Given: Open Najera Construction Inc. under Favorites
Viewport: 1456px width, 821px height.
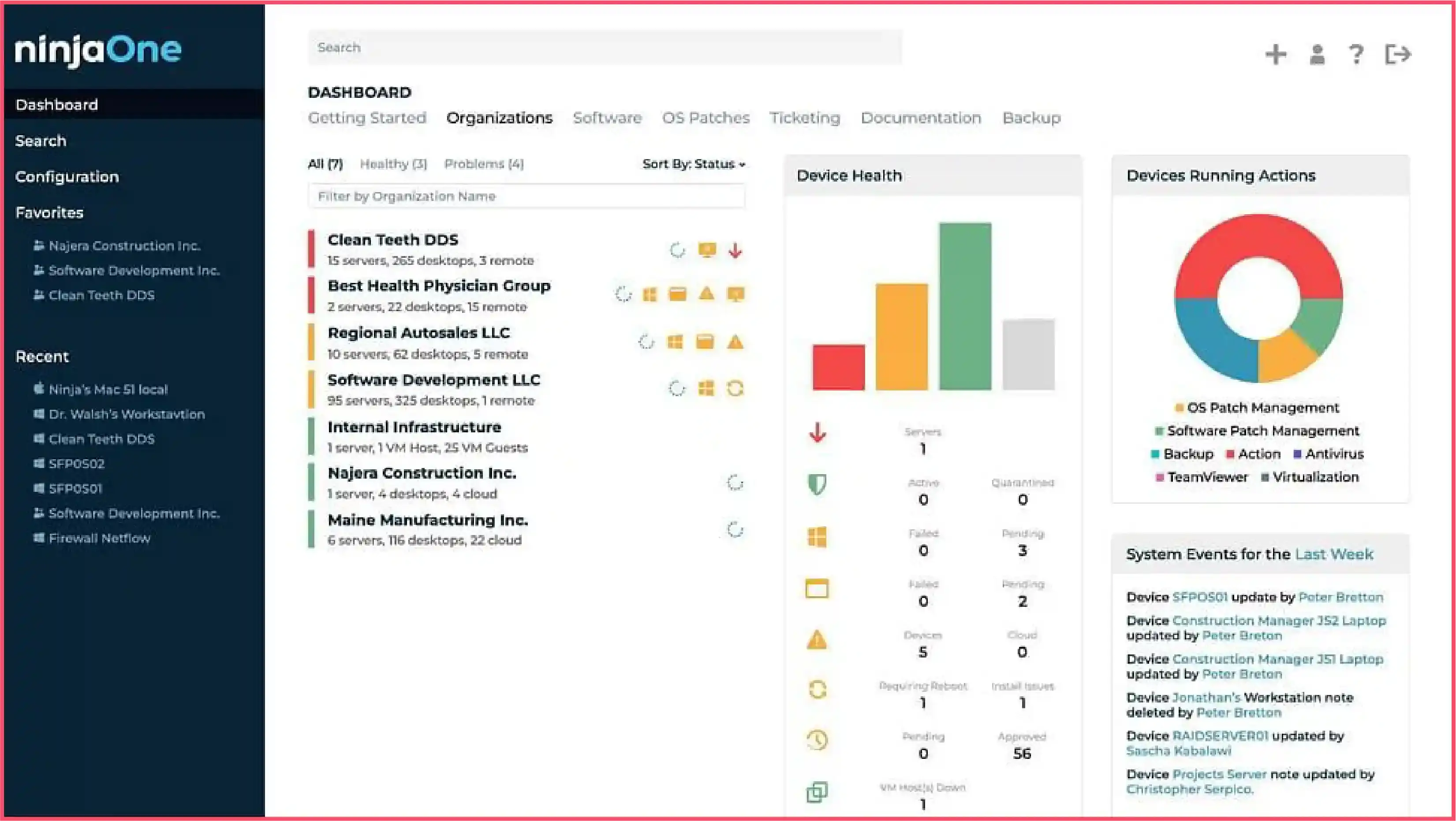Looking at the screenshot, I should click(x=124, y=246).
